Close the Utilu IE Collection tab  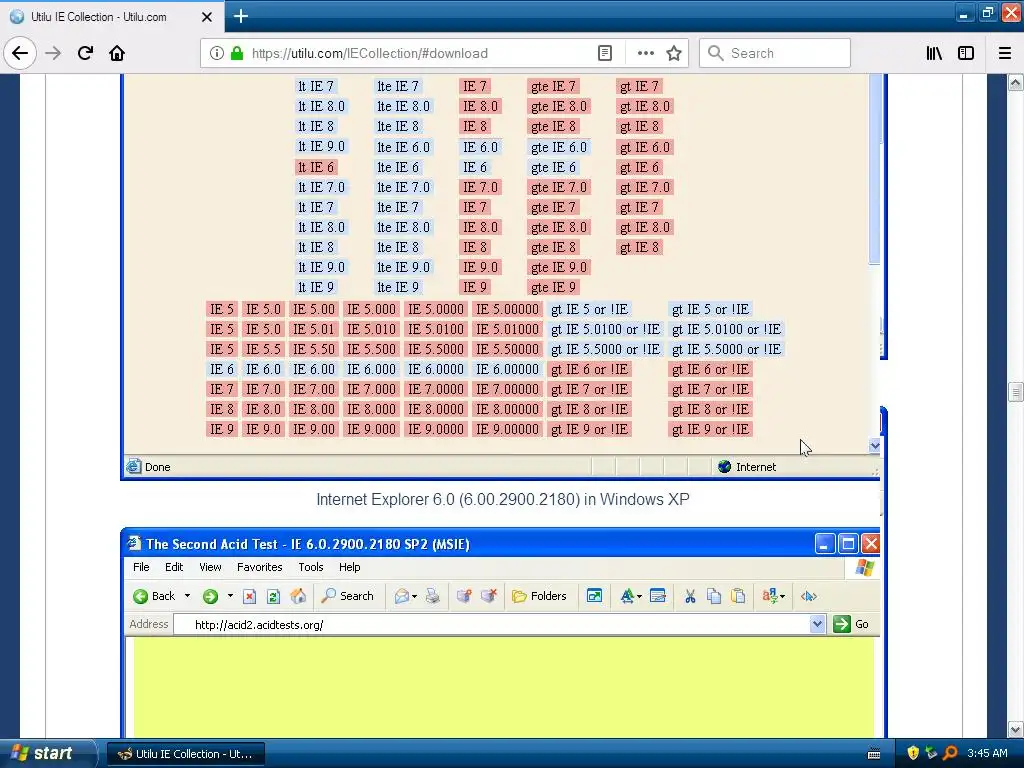pos(206,17)
